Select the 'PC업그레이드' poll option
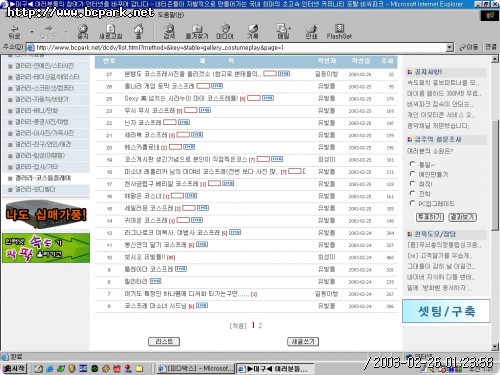This screenshot has width=500, height=375. pos(412,203)
